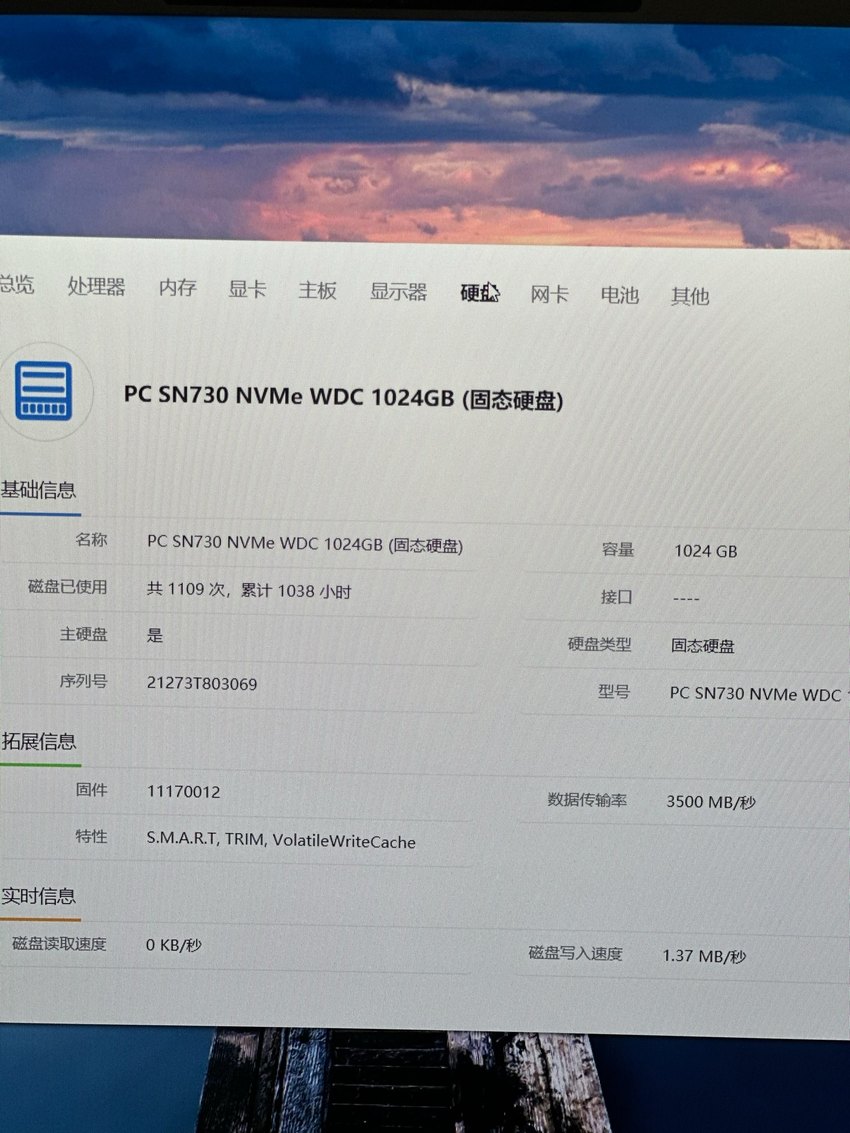This screenshot has height=1133, width=850.
Task: Switch to the 显示器 tab
Action: (398, 291)
